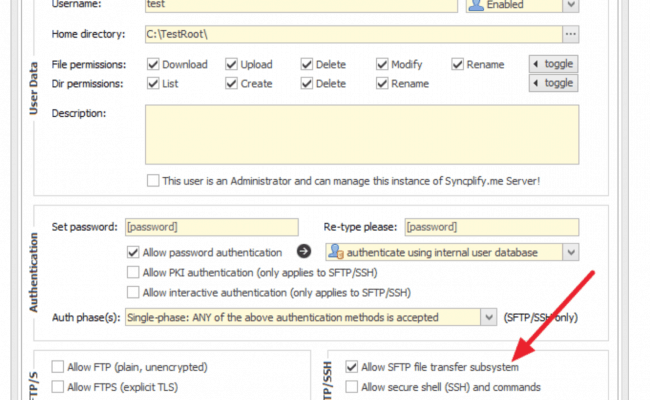Click the Home directory field
650x400 pixels.
coord(354,34)
